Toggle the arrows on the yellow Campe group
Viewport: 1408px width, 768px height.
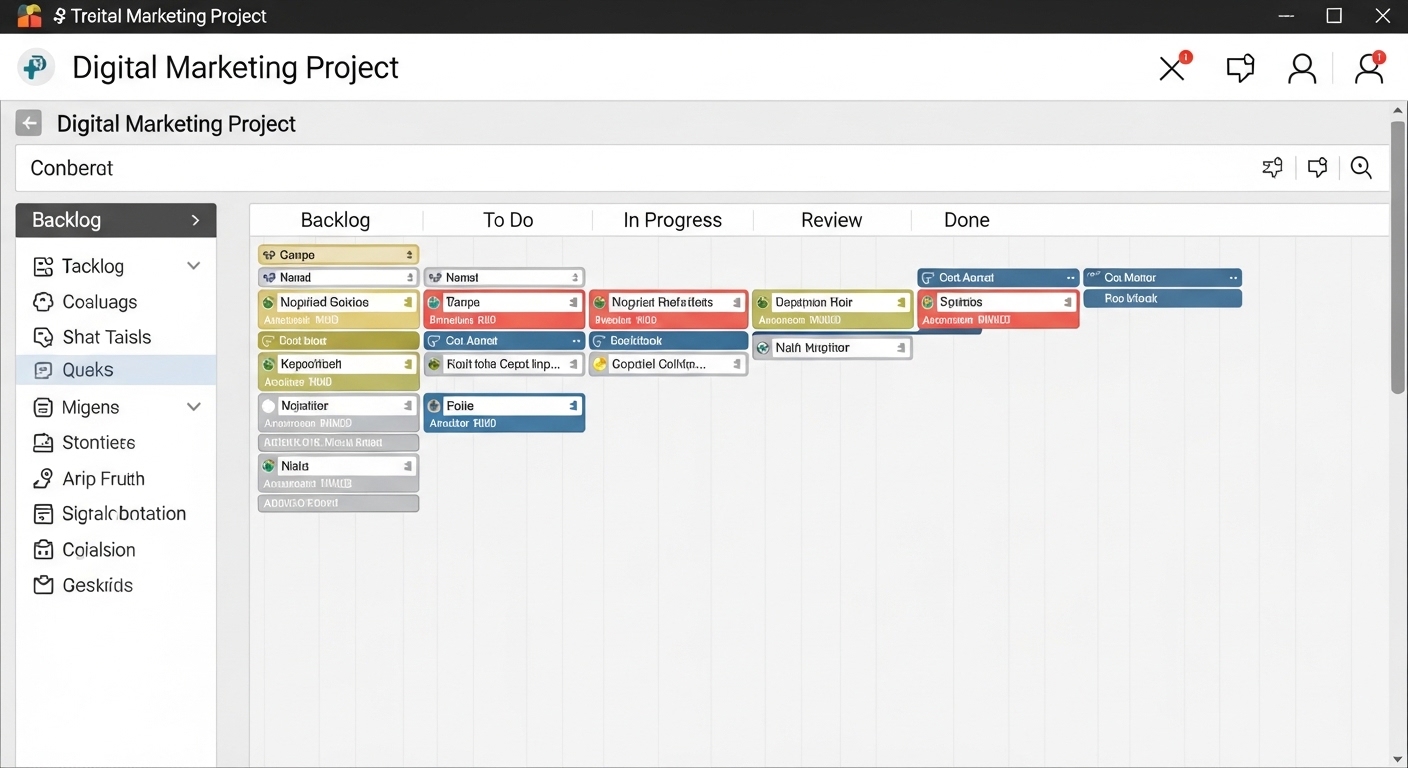pyautogui.click(x=409, y=255)
